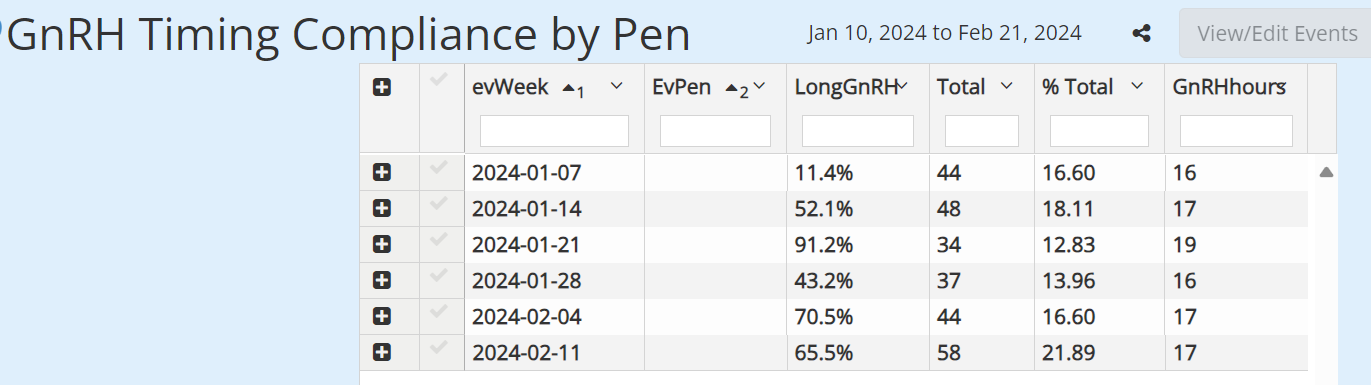Open the EvPen column menu chevron

click(759, 87)
